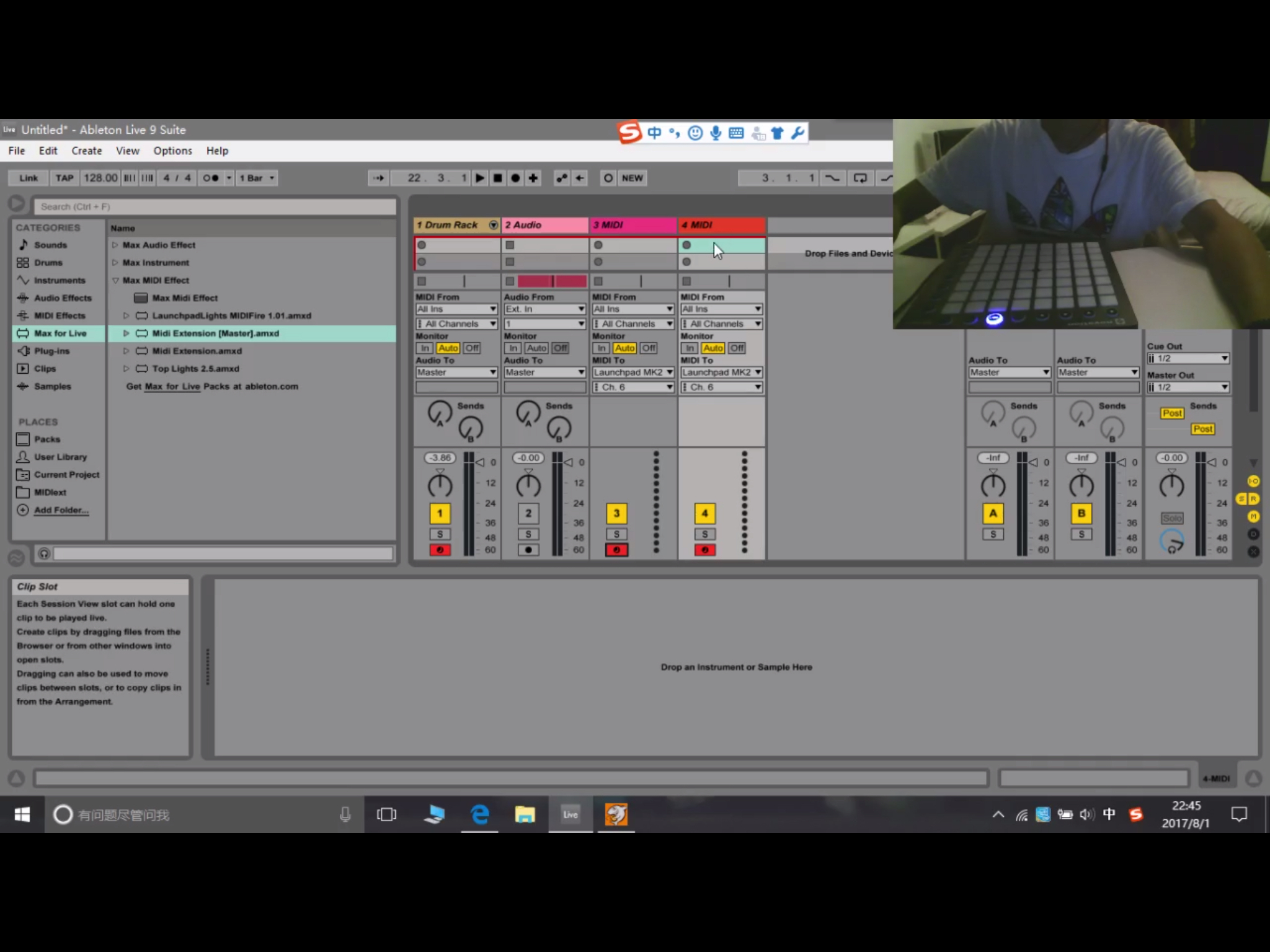1270x952 pixels.
Task: Solo track 1 Drum Rack
Action: point(440,534)
